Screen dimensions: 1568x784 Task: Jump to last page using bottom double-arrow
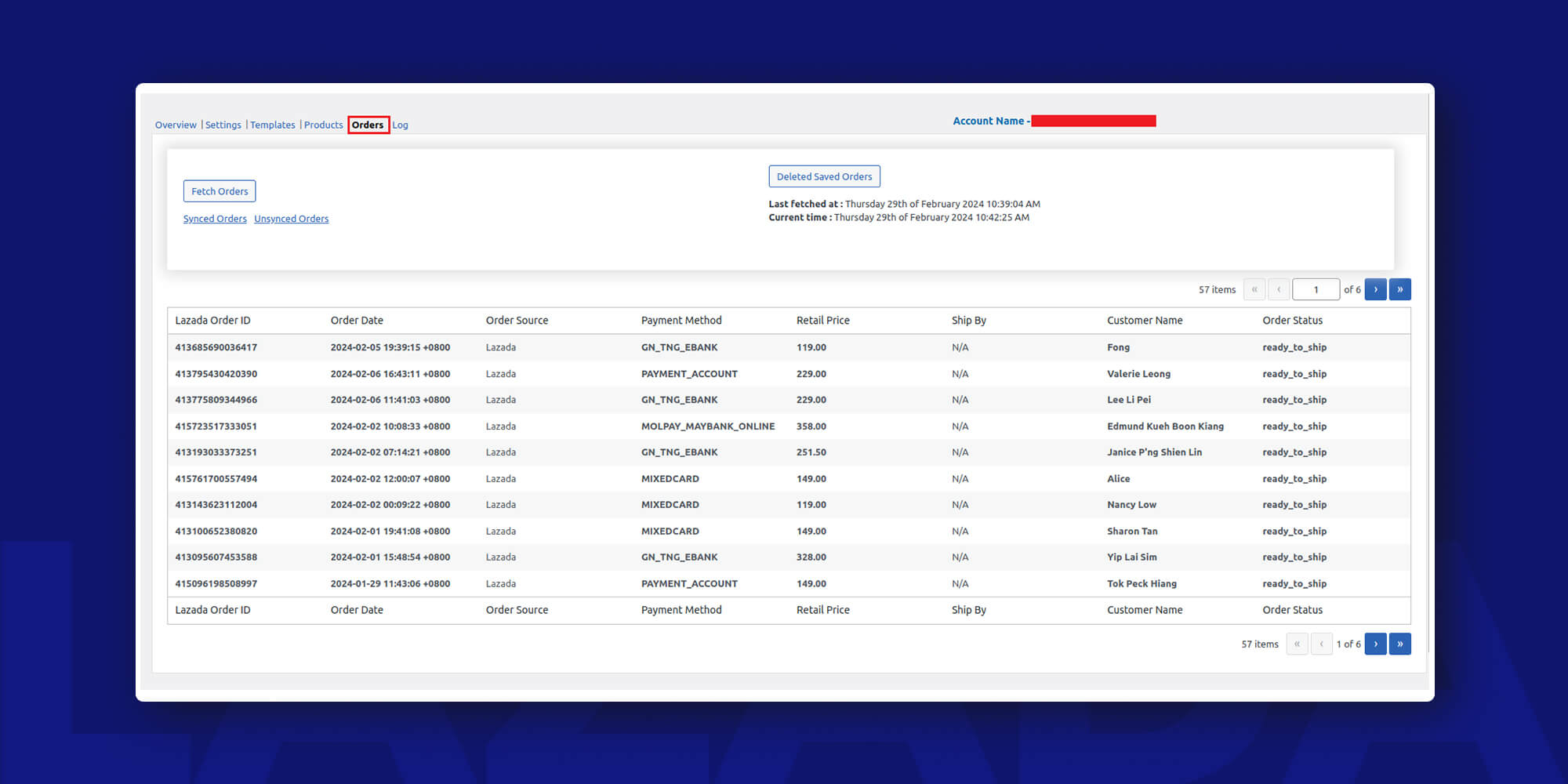tap(1399, 644)
